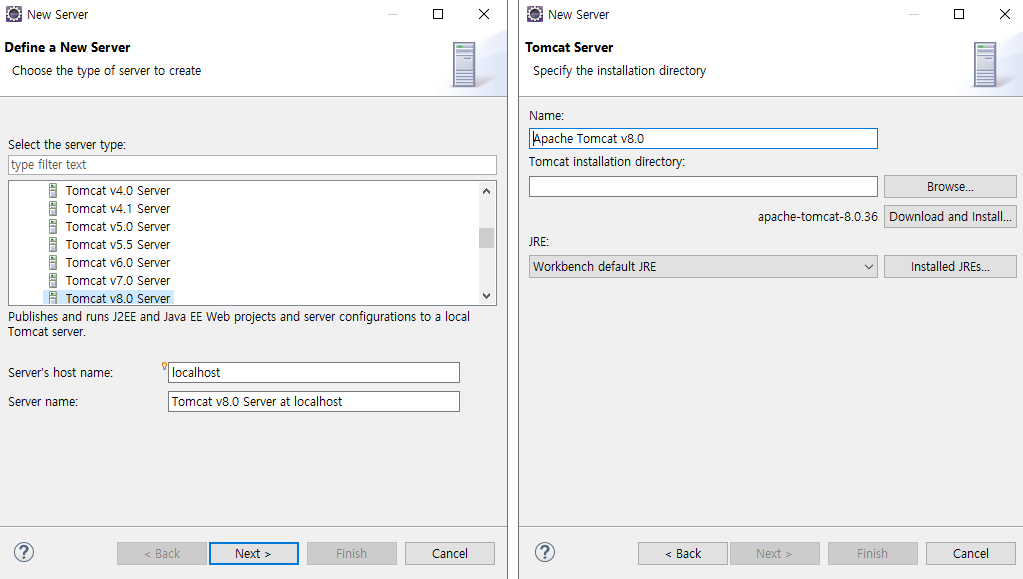Click the Tomcat v5.5 Server icon

coord(53,245)
